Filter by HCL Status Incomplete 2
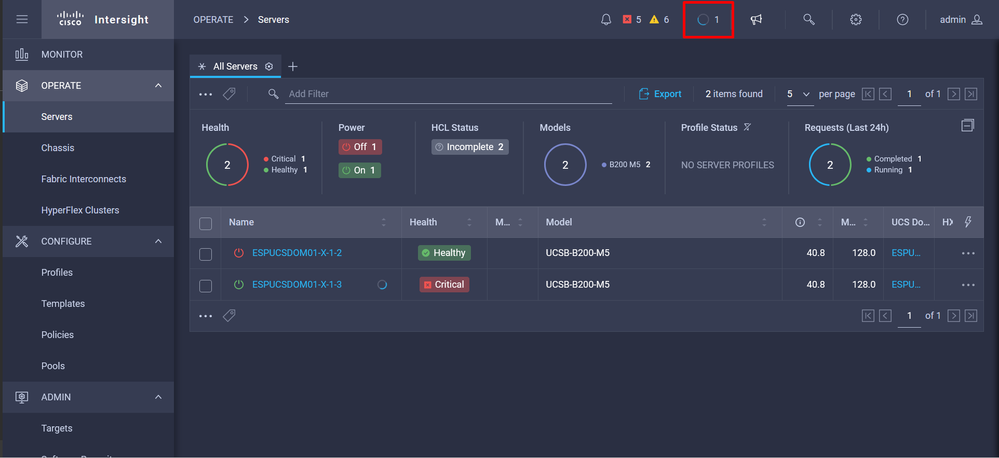Image resolution: width=999 pixels, height=458 pixels. pos(470,147)
